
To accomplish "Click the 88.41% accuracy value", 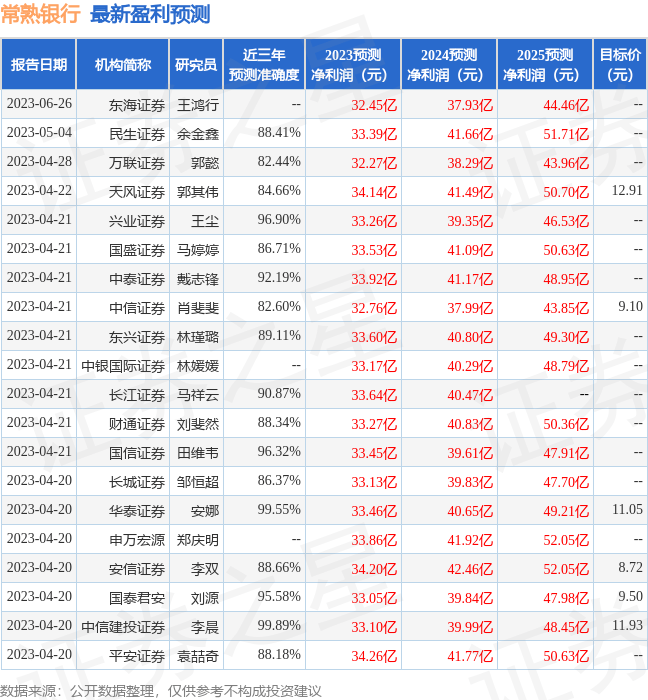I will [279, 133].
